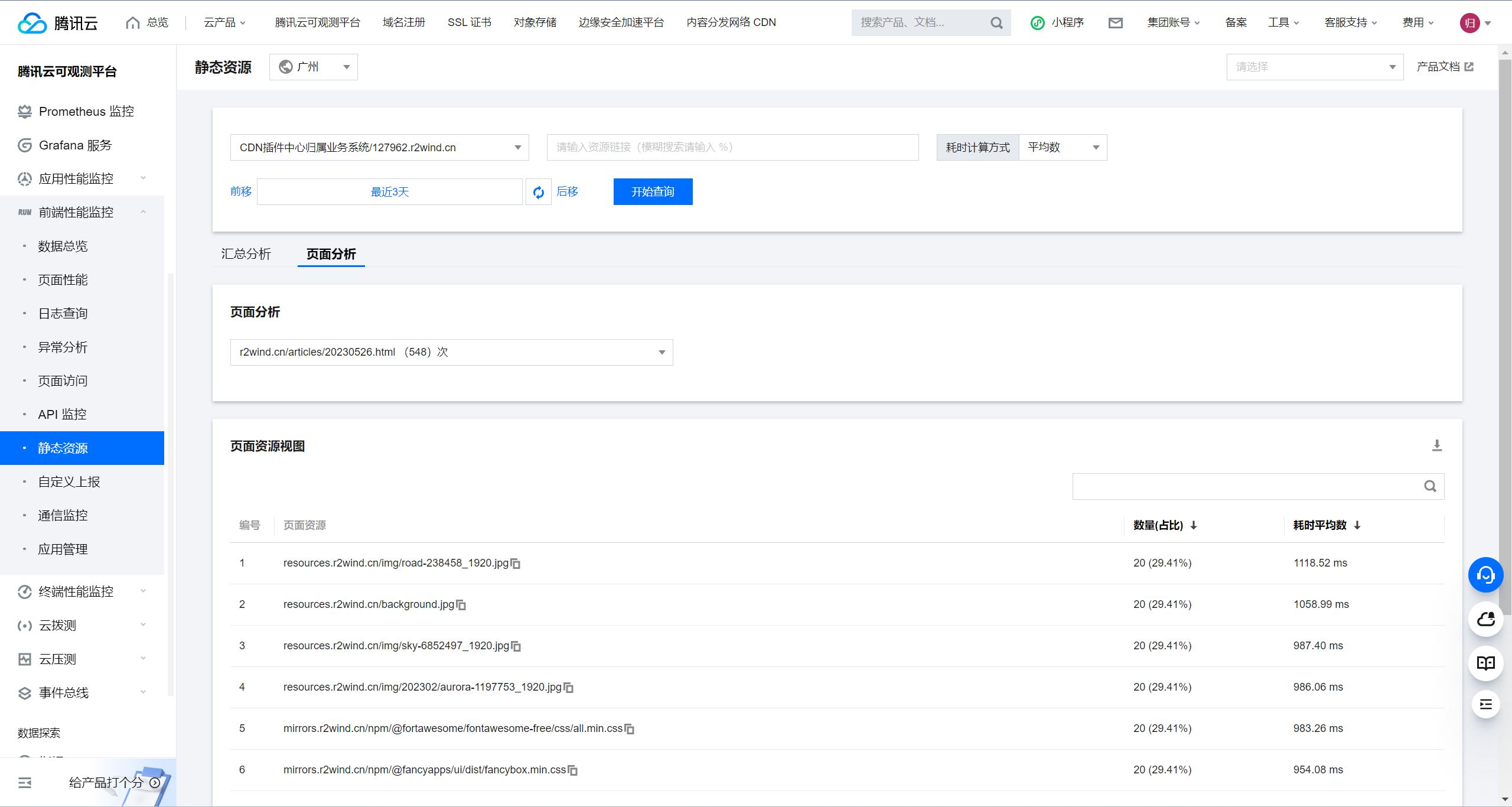
Task: Toggle the 事件总线 sidebar expander
Action: (143, 693)
